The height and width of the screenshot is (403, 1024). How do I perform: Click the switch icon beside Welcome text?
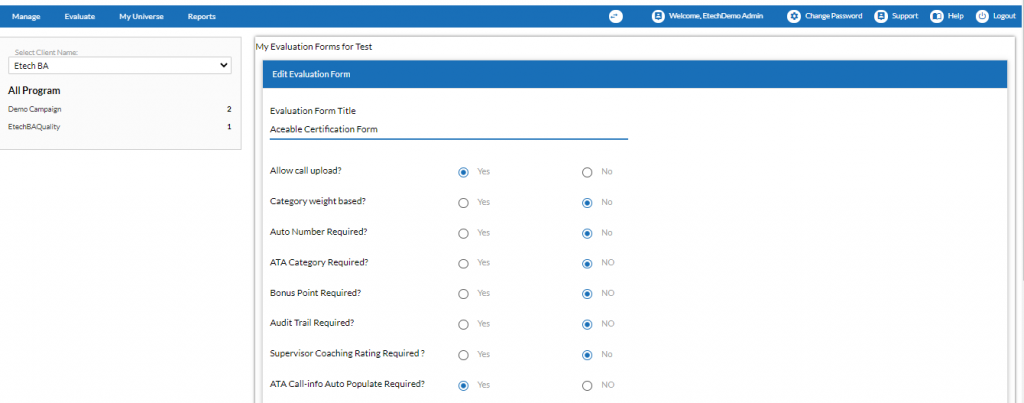[615, 16]
